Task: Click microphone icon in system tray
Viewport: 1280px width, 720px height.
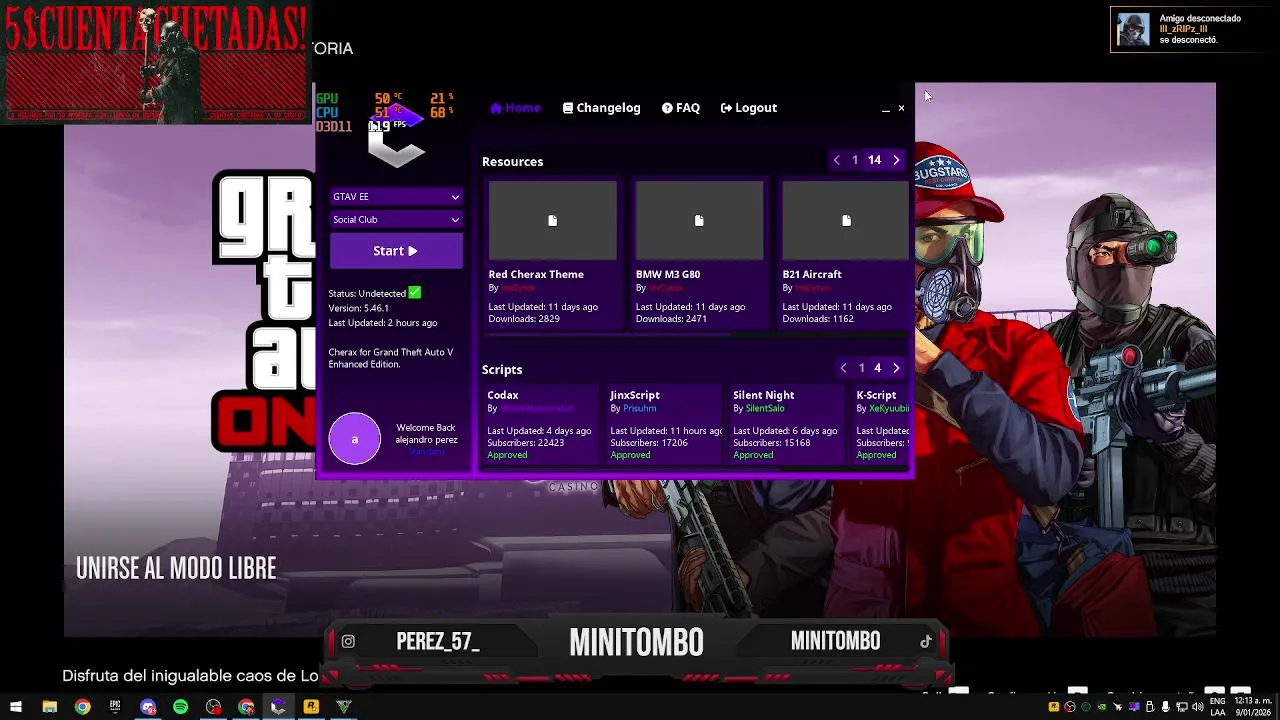Action: tap(1166, 707)
